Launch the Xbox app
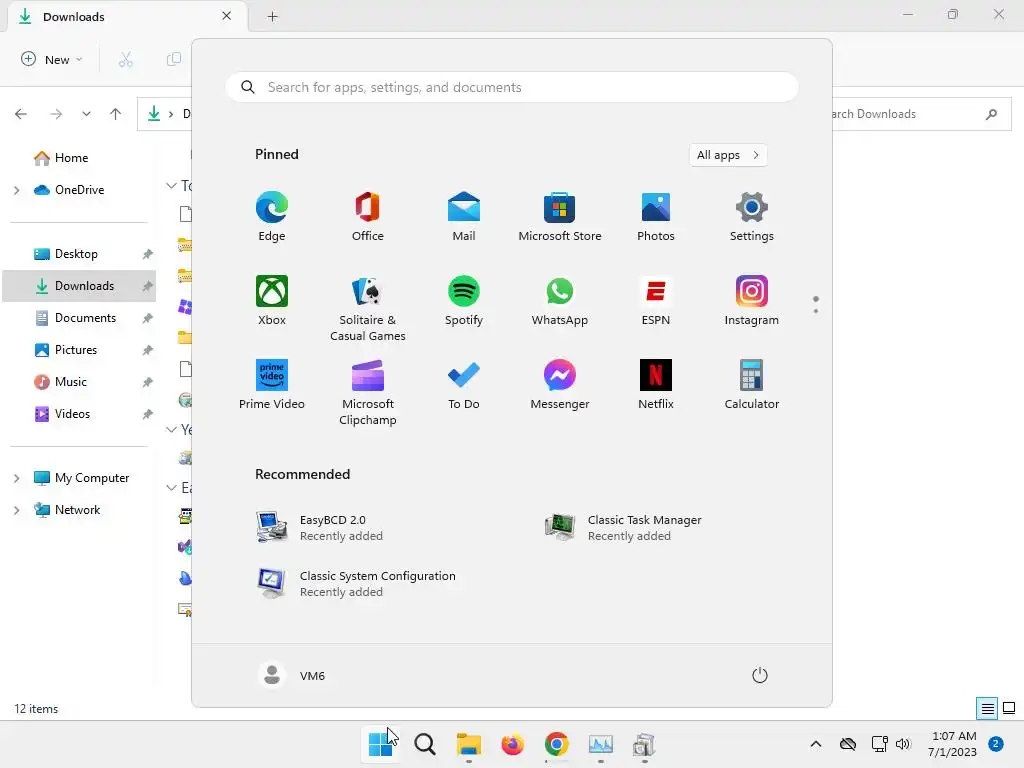The width and height of the screenshot is (1024, 768). (272, 300)
